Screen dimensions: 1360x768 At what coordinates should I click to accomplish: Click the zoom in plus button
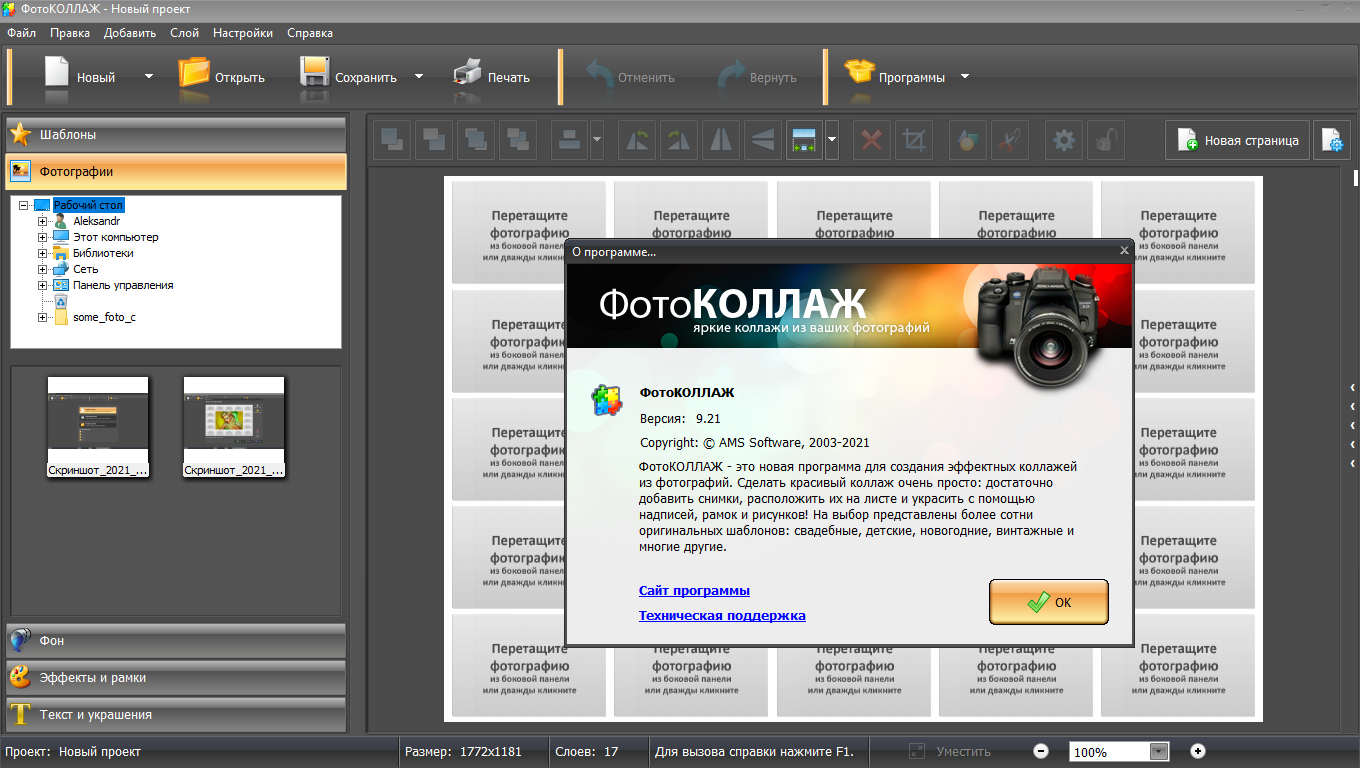point(1198,751)
